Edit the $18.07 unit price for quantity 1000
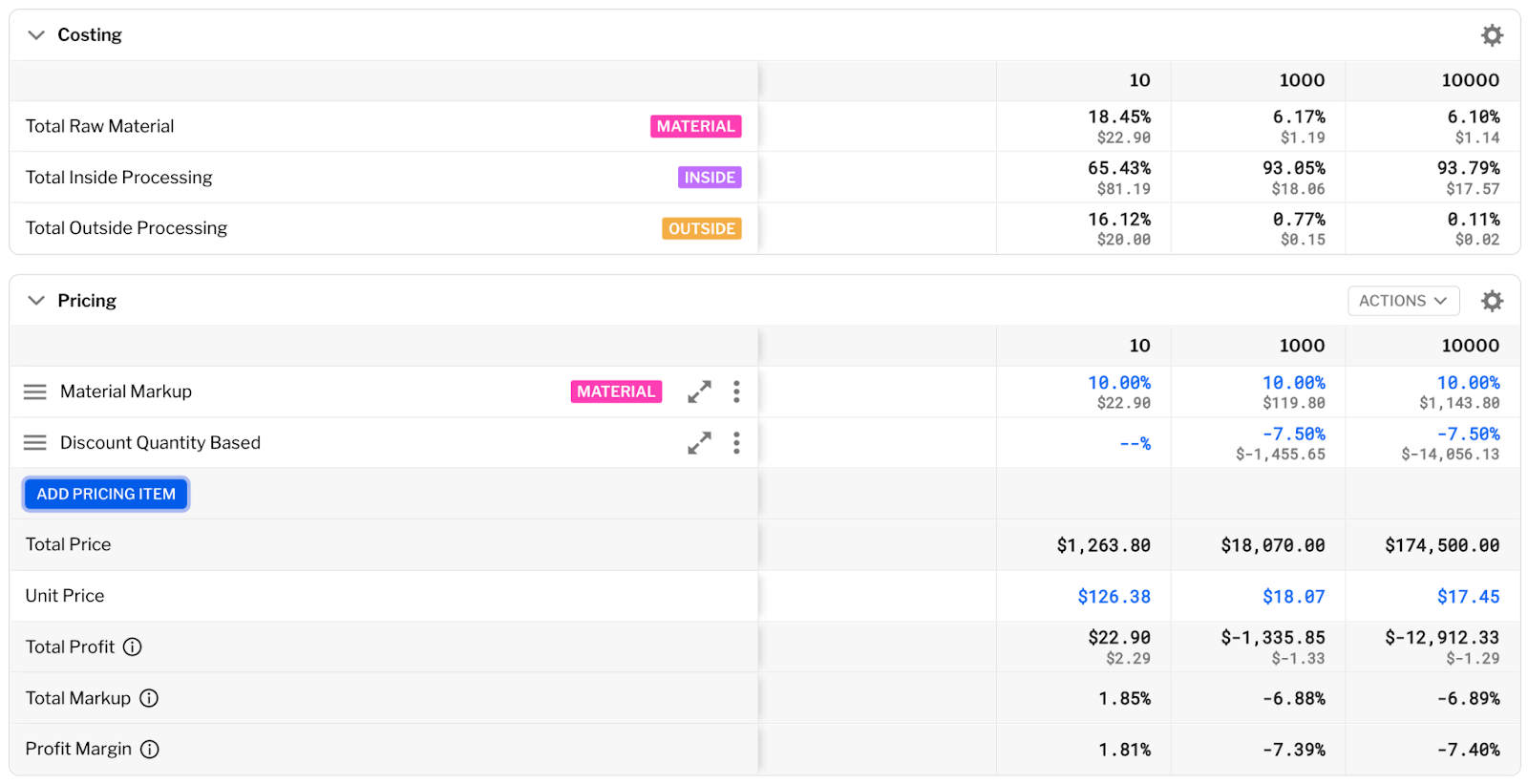Image resolution: width=1528 pixels, height=784 pixels. coord(1293,597)
